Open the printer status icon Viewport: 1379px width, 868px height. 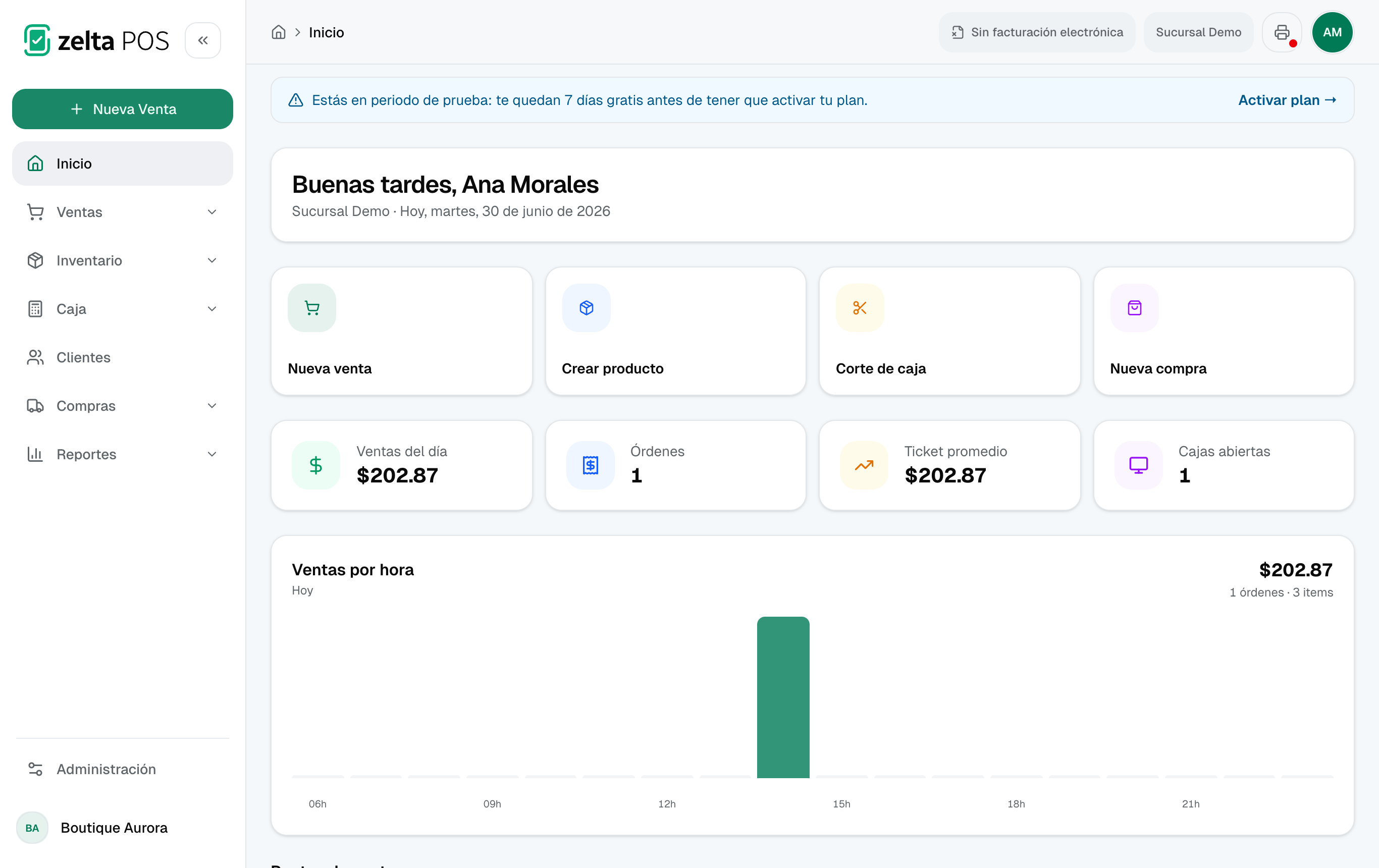1282,33
